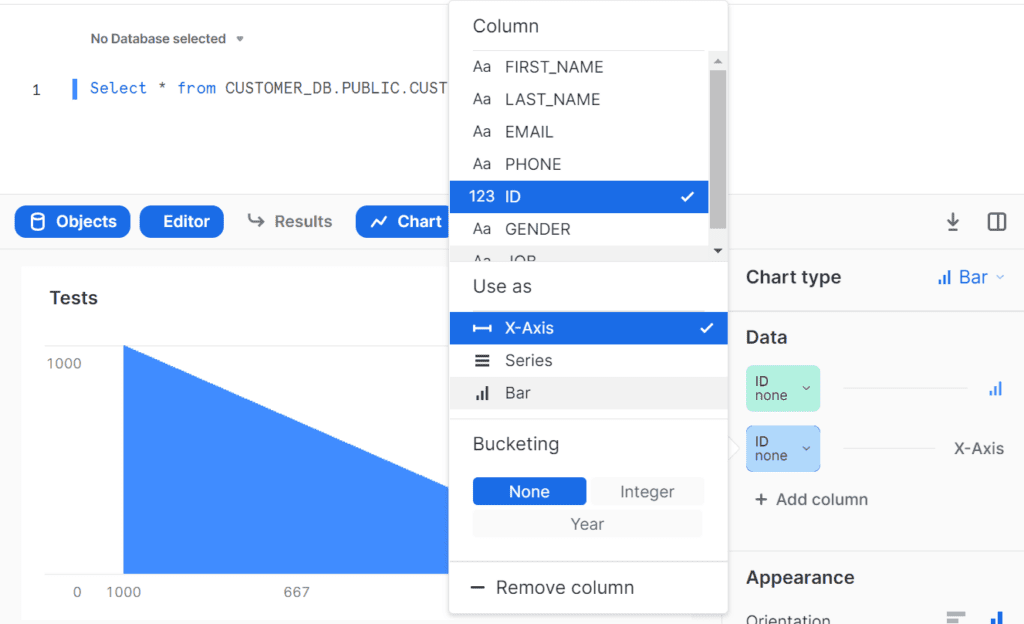The width and height of the screenshot is (1024, 624).
Task: Open the Objects database panel
Action: tap(73, 222)
